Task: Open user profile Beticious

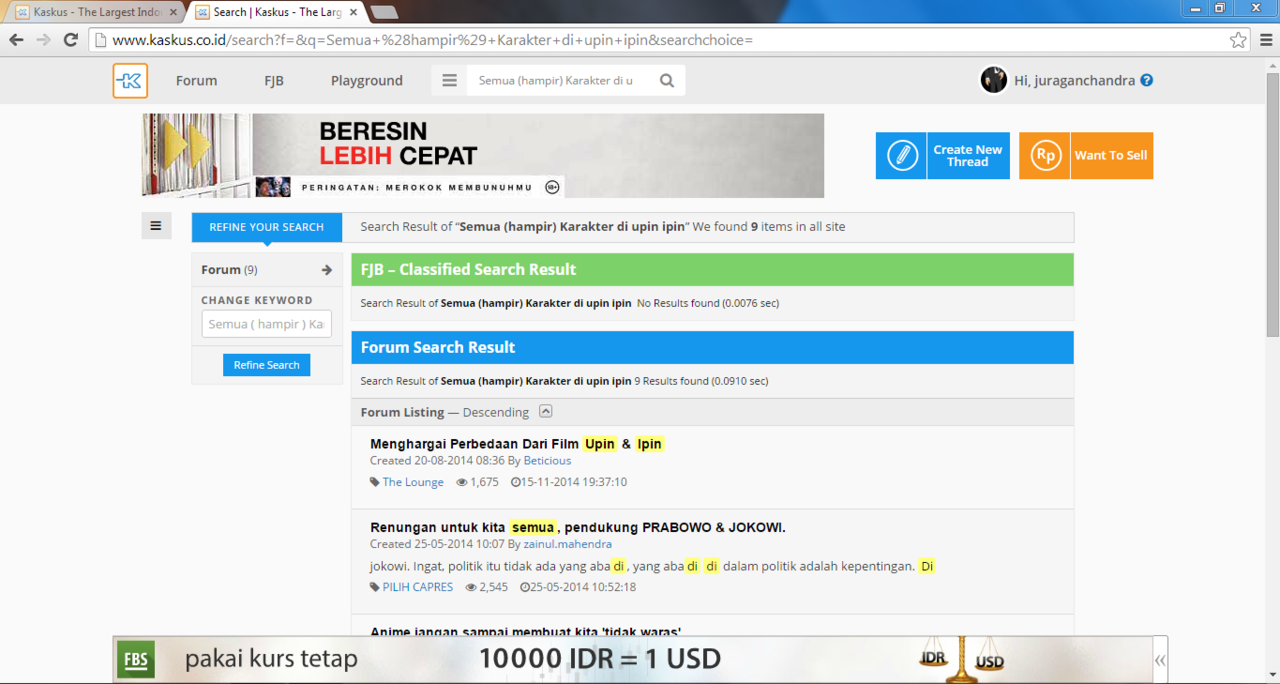Action: (547, 461)
